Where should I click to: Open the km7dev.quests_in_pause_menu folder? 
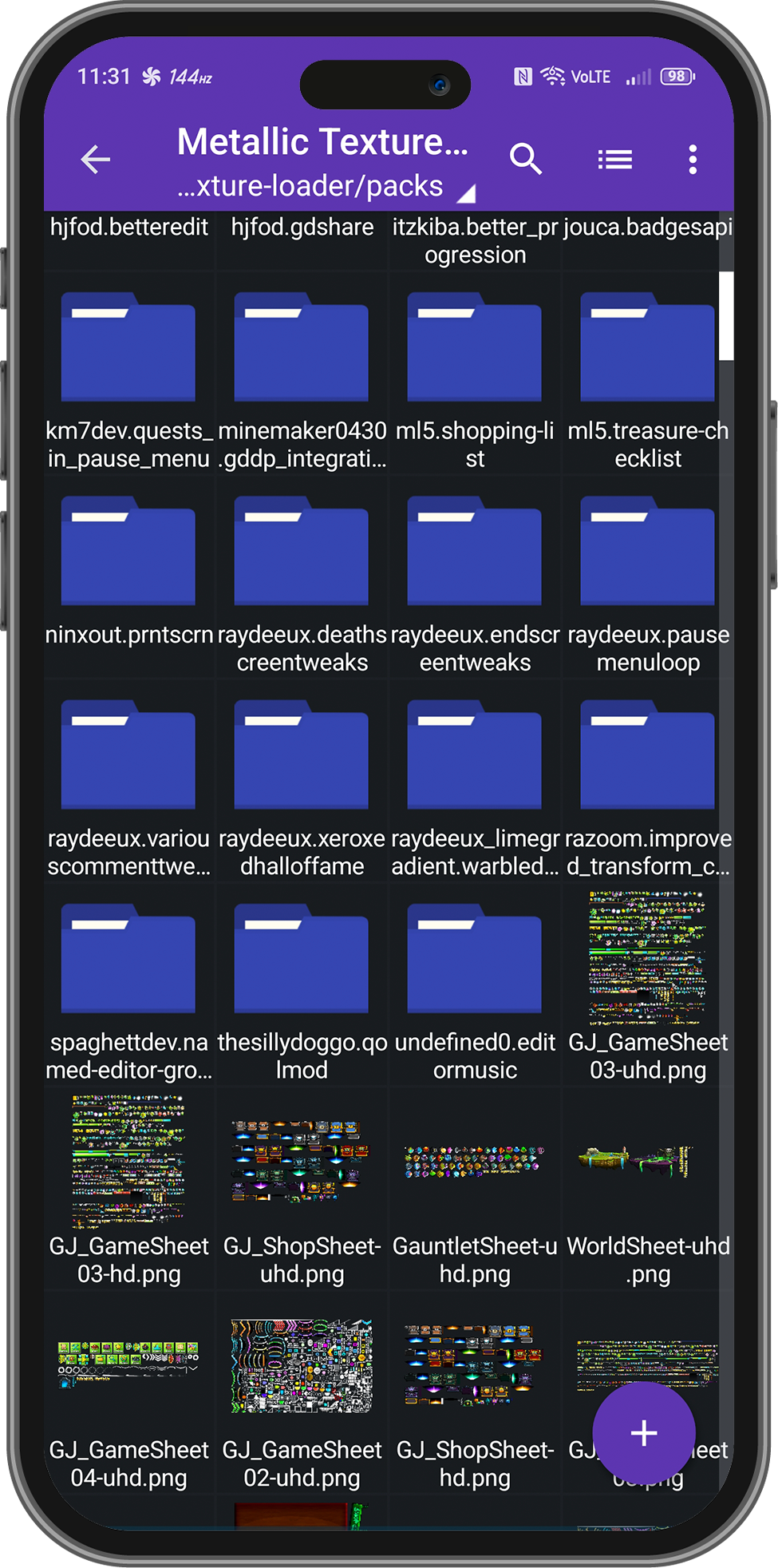pyautogui.click(x=128, y=347)
